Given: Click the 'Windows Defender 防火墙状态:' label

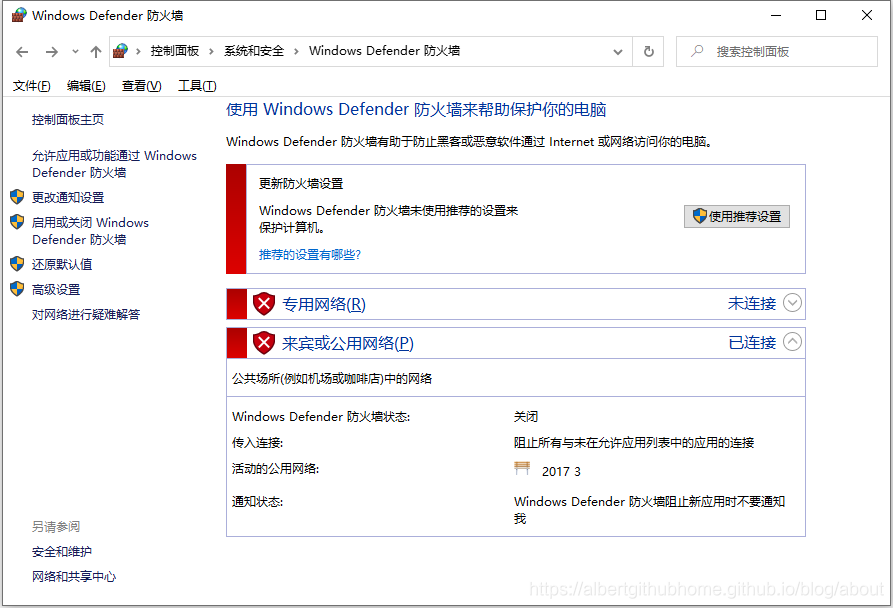Looking at the screenshot, I should click(321, 417).
